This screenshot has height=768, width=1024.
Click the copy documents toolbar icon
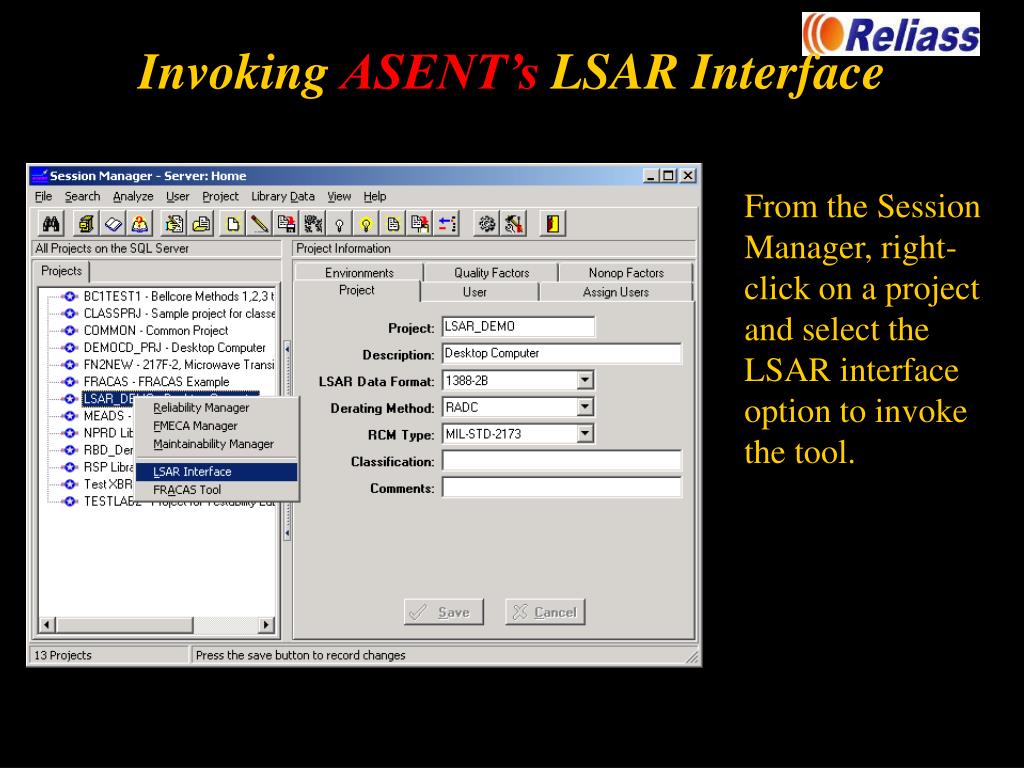click(x=202, y=224)
